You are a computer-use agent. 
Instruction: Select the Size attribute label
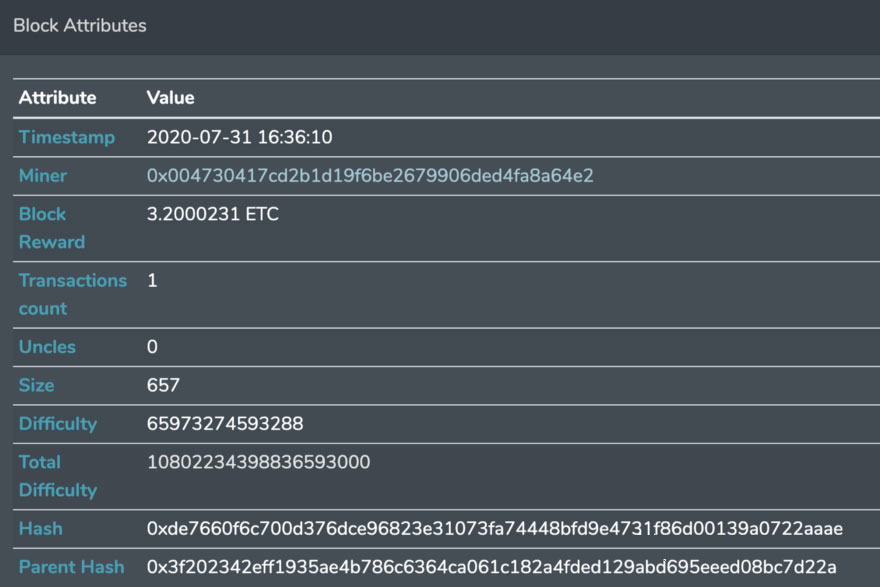click(36, 385)
